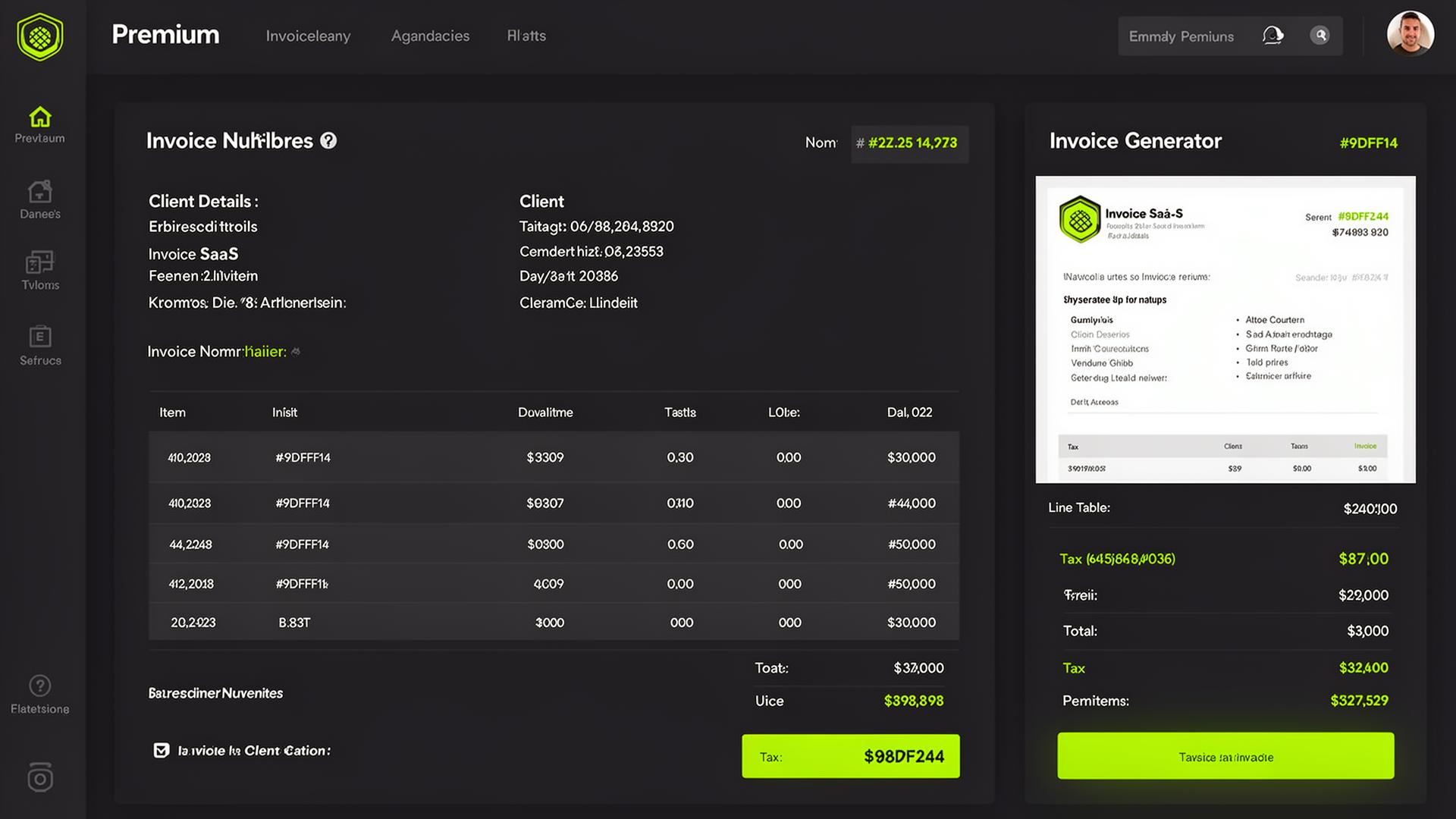Image resolution: width=1456 pixels, height=819 pixels.
Task: Click the Taitagt: 06/88,204,8920 line
Action: coord(597,227)
